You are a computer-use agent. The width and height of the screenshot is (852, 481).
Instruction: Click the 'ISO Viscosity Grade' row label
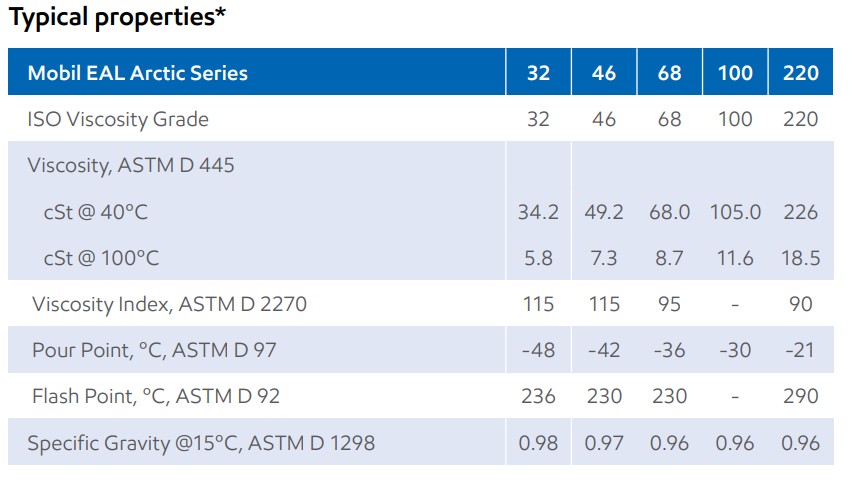[118, 119]
